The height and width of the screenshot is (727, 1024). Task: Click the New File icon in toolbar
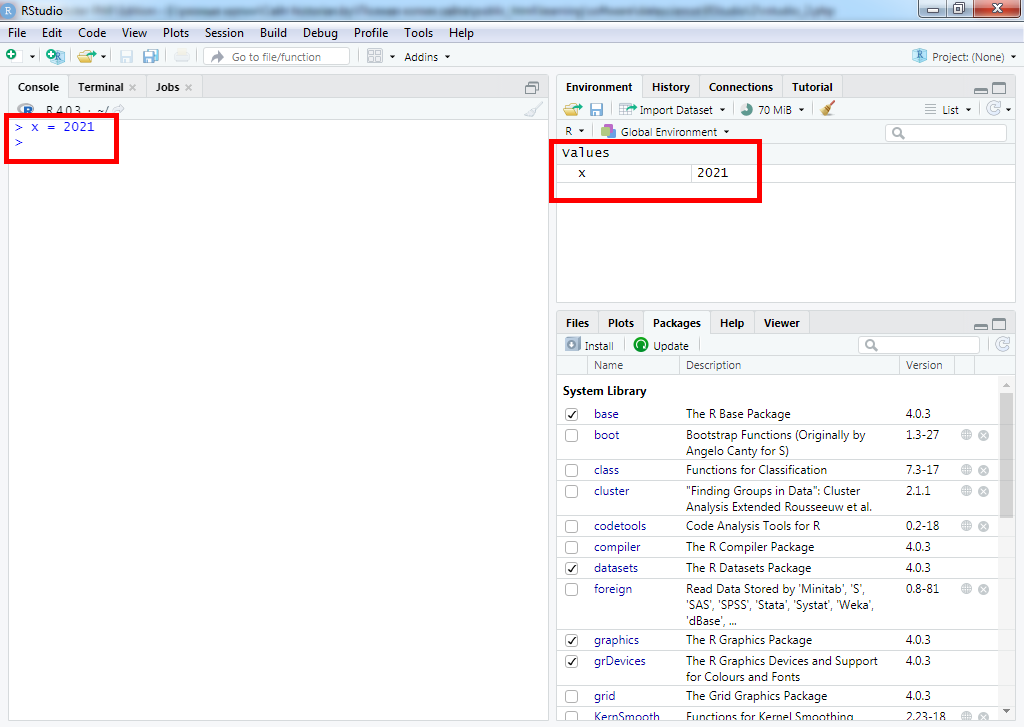[12, 57]
